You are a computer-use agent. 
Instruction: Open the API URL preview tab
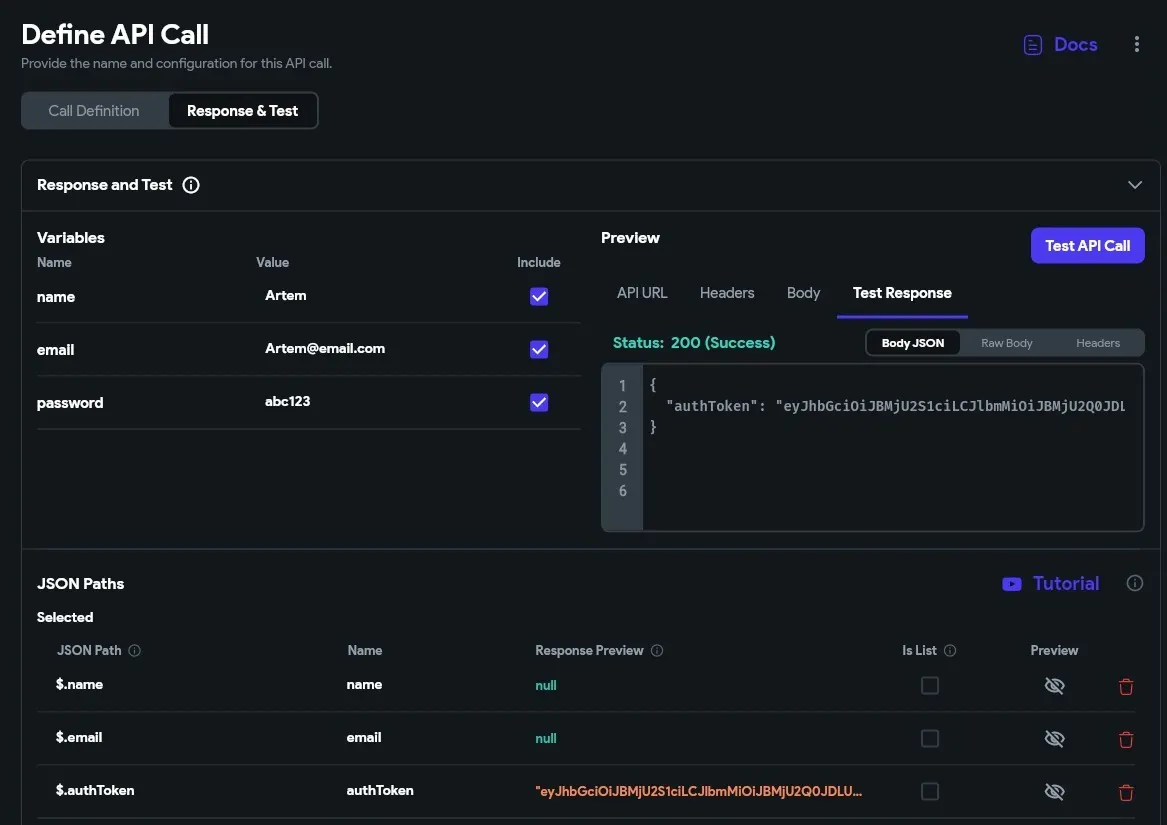click(x=642, y=293)
